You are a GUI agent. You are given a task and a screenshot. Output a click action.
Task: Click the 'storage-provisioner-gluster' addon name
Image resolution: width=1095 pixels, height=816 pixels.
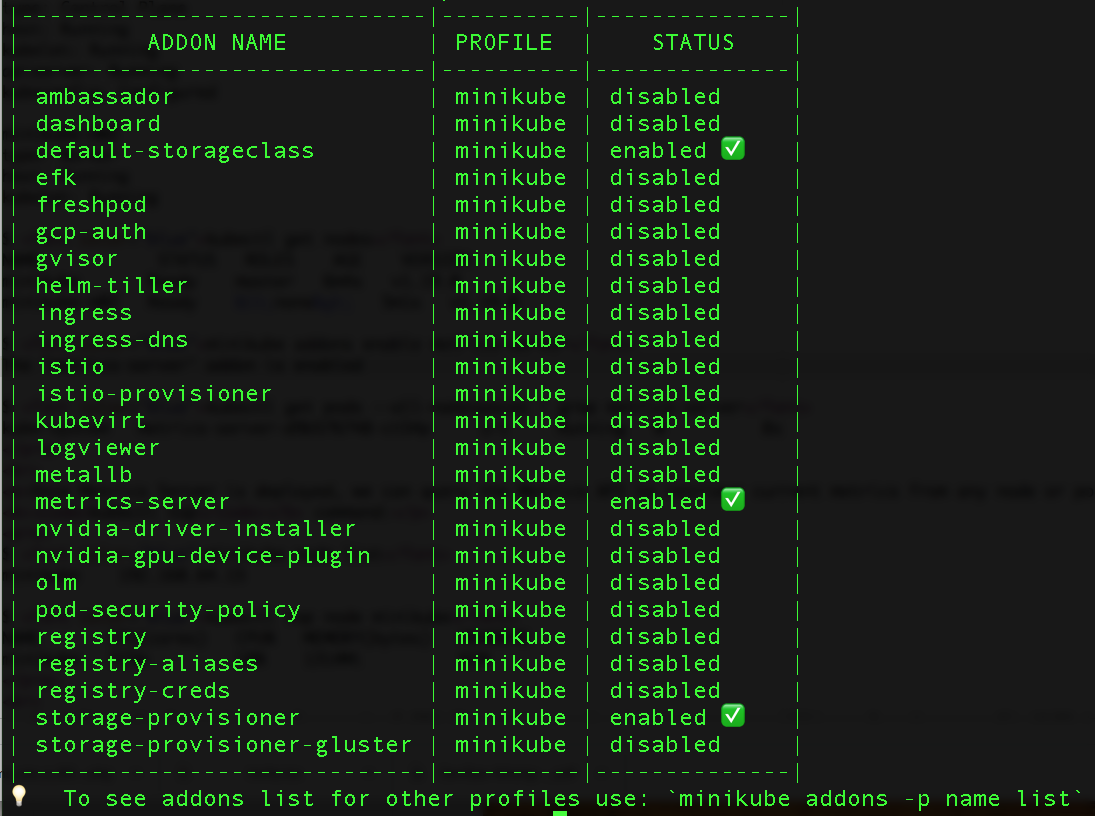tap(223, 745)
